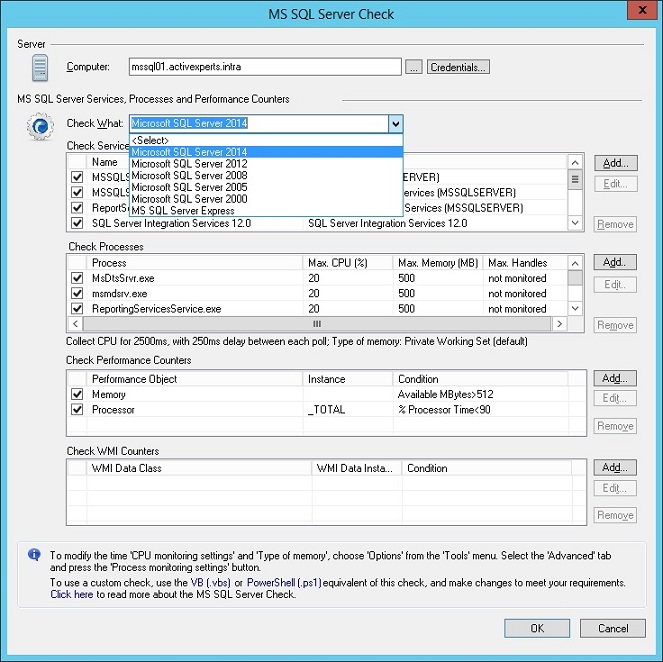Viewport: 663px width, 662px height.
Task: Click Add for Performance Counters
Action: [x=615, y=378]
